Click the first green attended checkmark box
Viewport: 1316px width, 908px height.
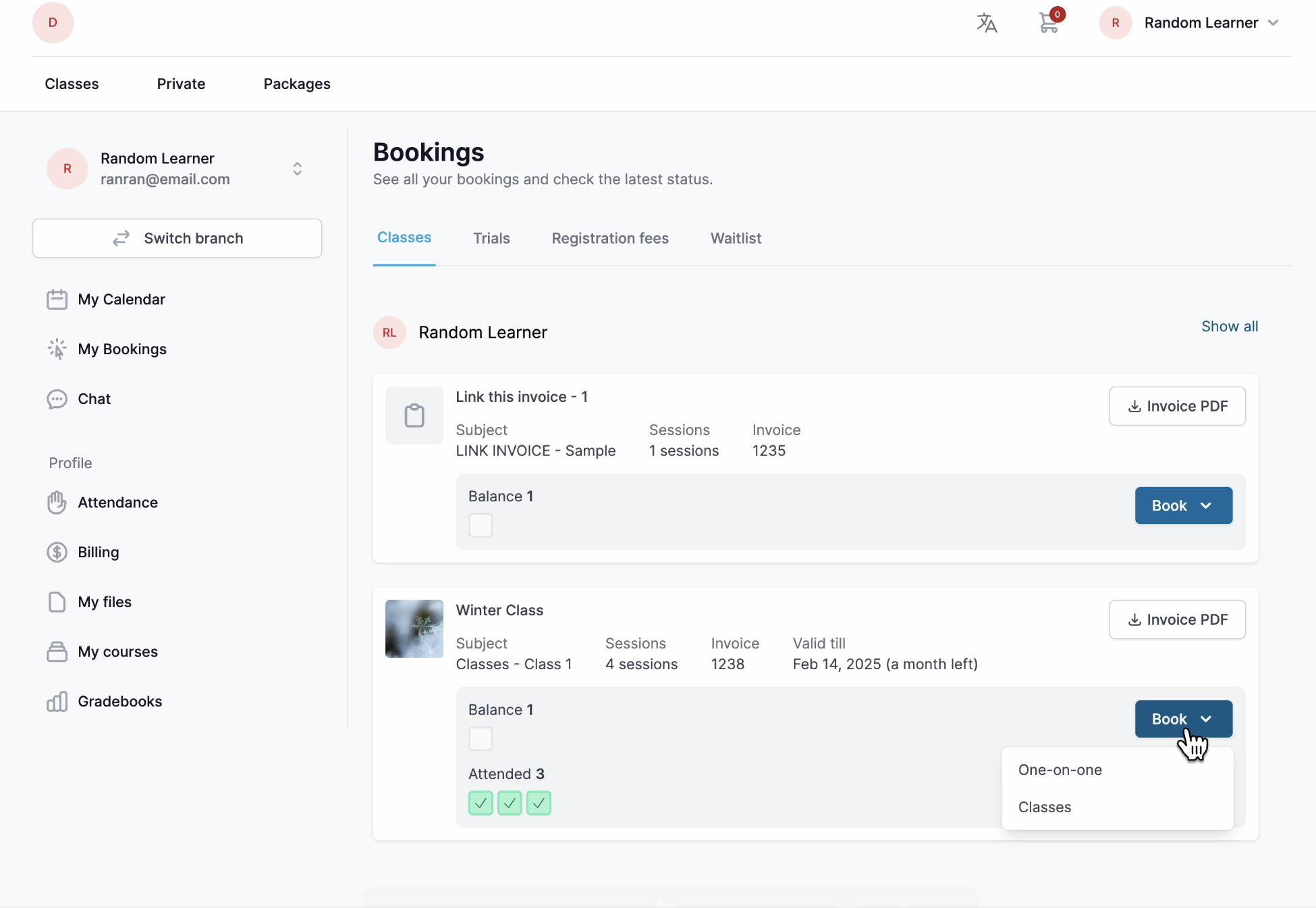[481, 803]
